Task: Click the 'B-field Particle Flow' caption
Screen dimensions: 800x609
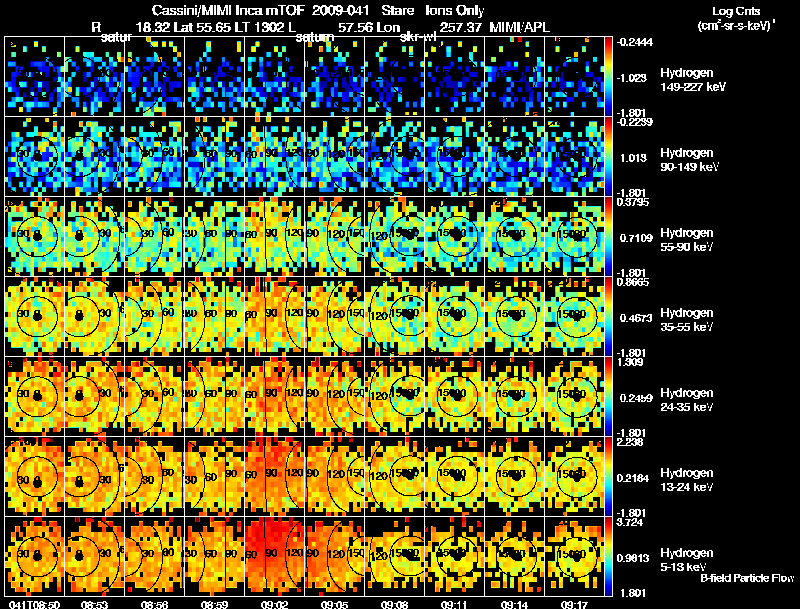Action: coord(747,578)
